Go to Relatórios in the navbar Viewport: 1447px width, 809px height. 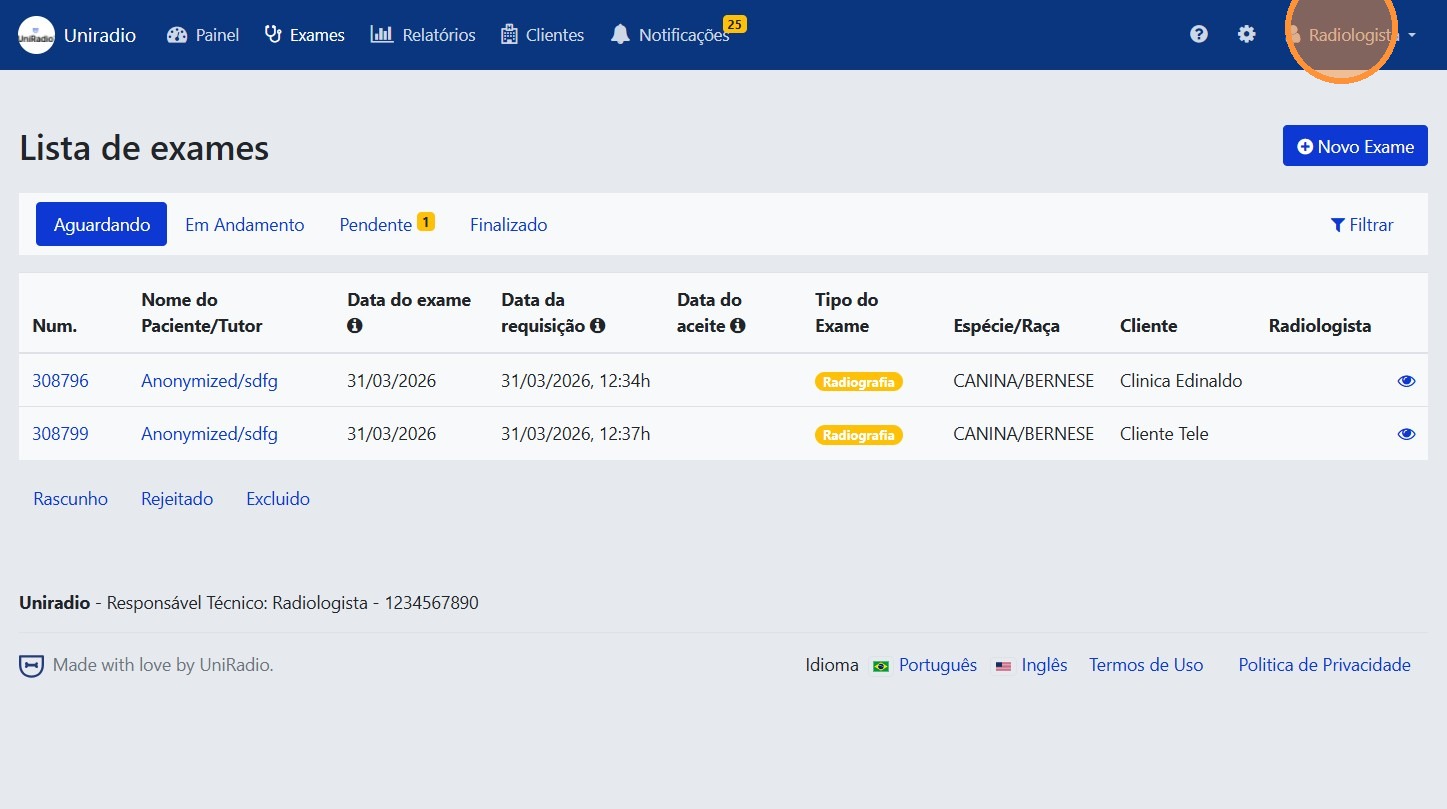point(423,35)
